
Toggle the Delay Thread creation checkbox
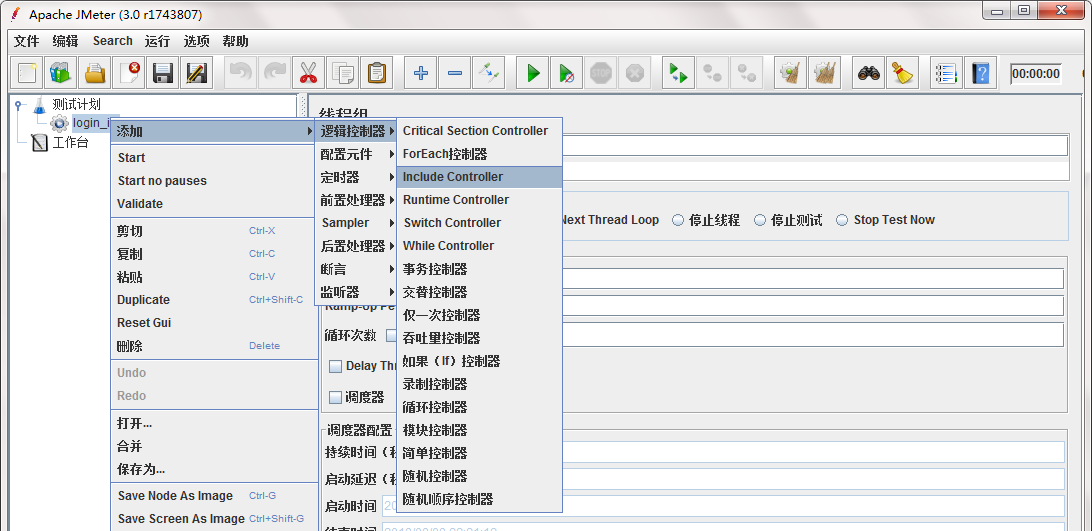click(336, 366)
